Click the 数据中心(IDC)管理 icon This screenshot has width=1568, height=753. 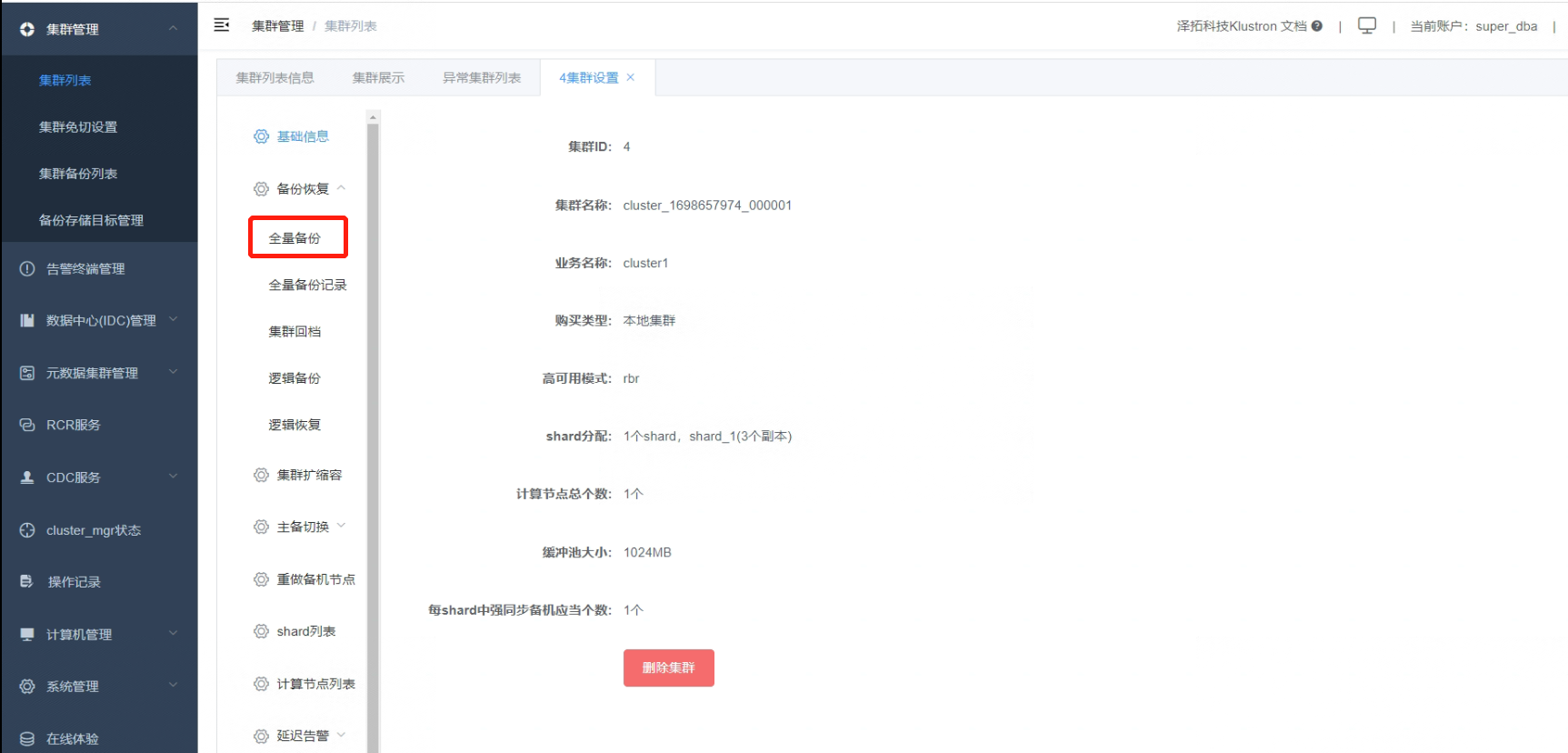point(27,320)
